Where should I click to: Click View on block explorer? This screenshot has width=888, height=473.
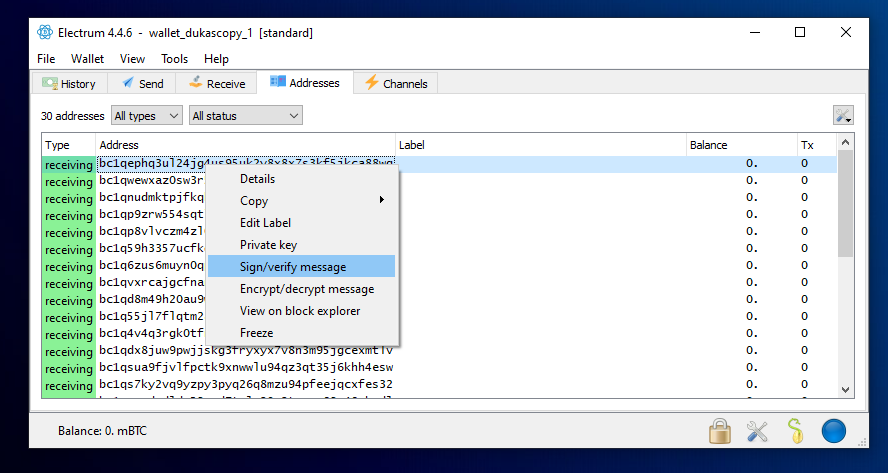coord(301,311)
